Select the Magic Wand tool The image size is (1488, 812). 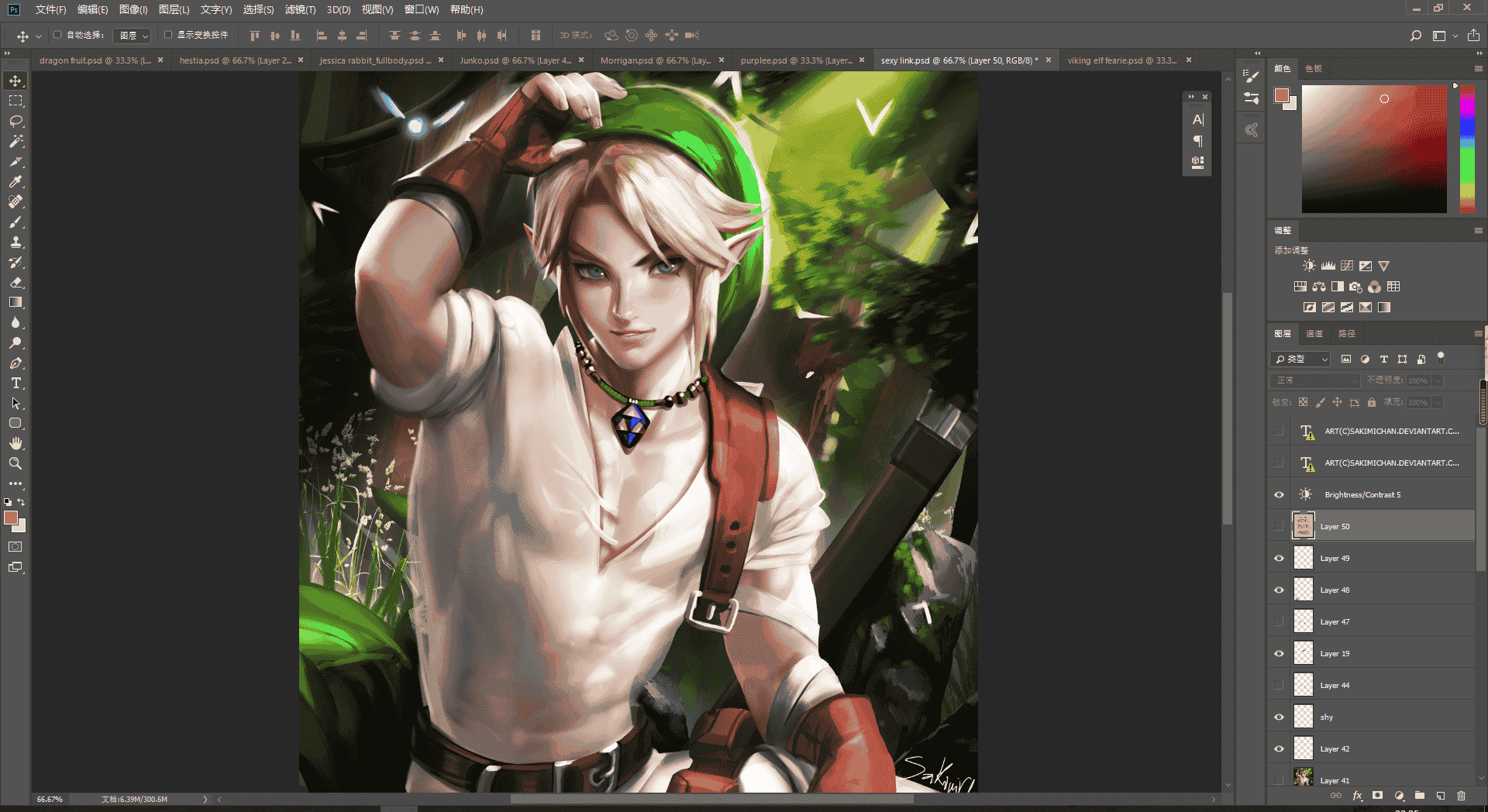[15, 142]
